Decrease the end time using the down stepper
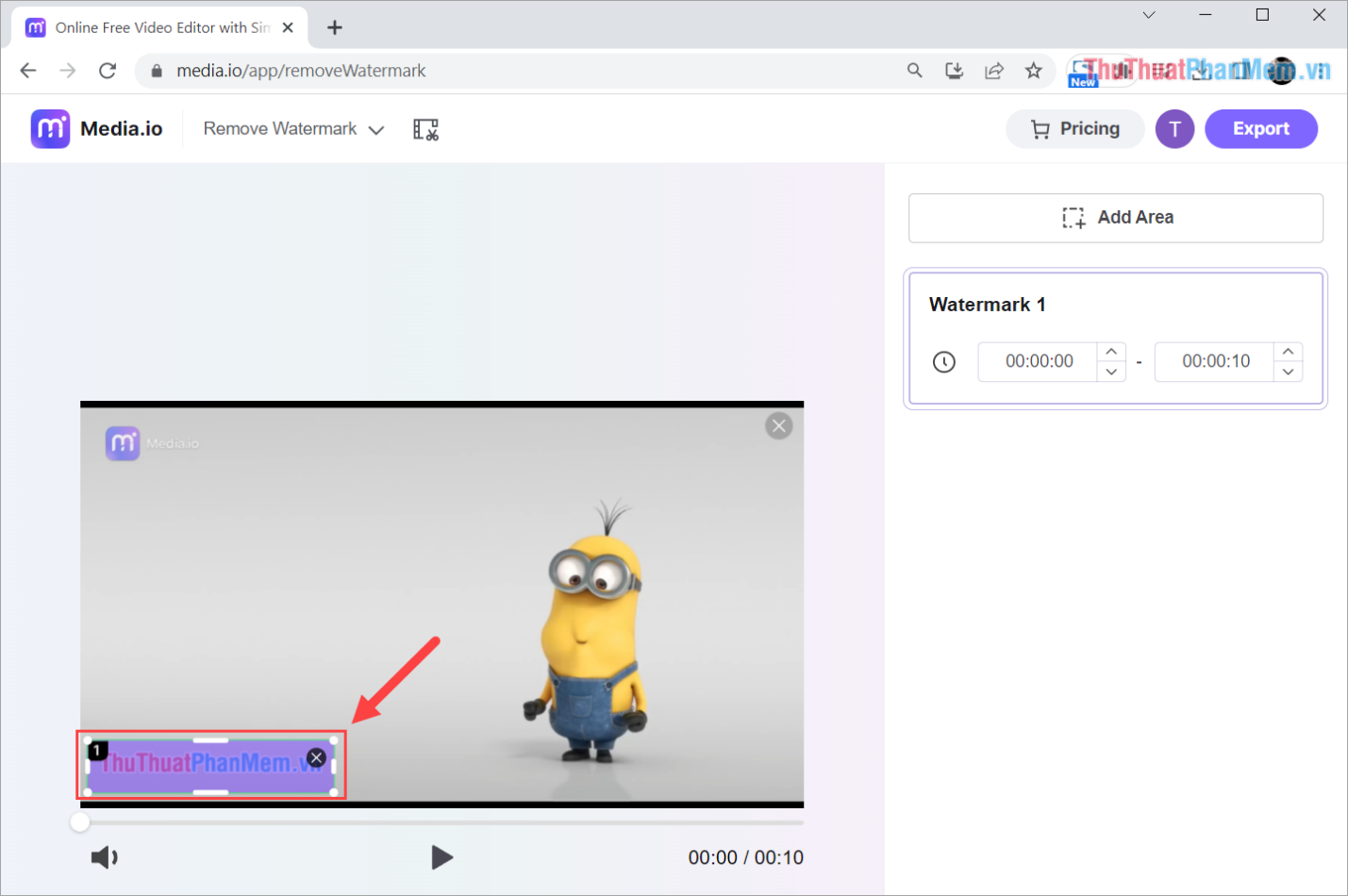The image size is (1348, 896). click(x=1288, y=372)
